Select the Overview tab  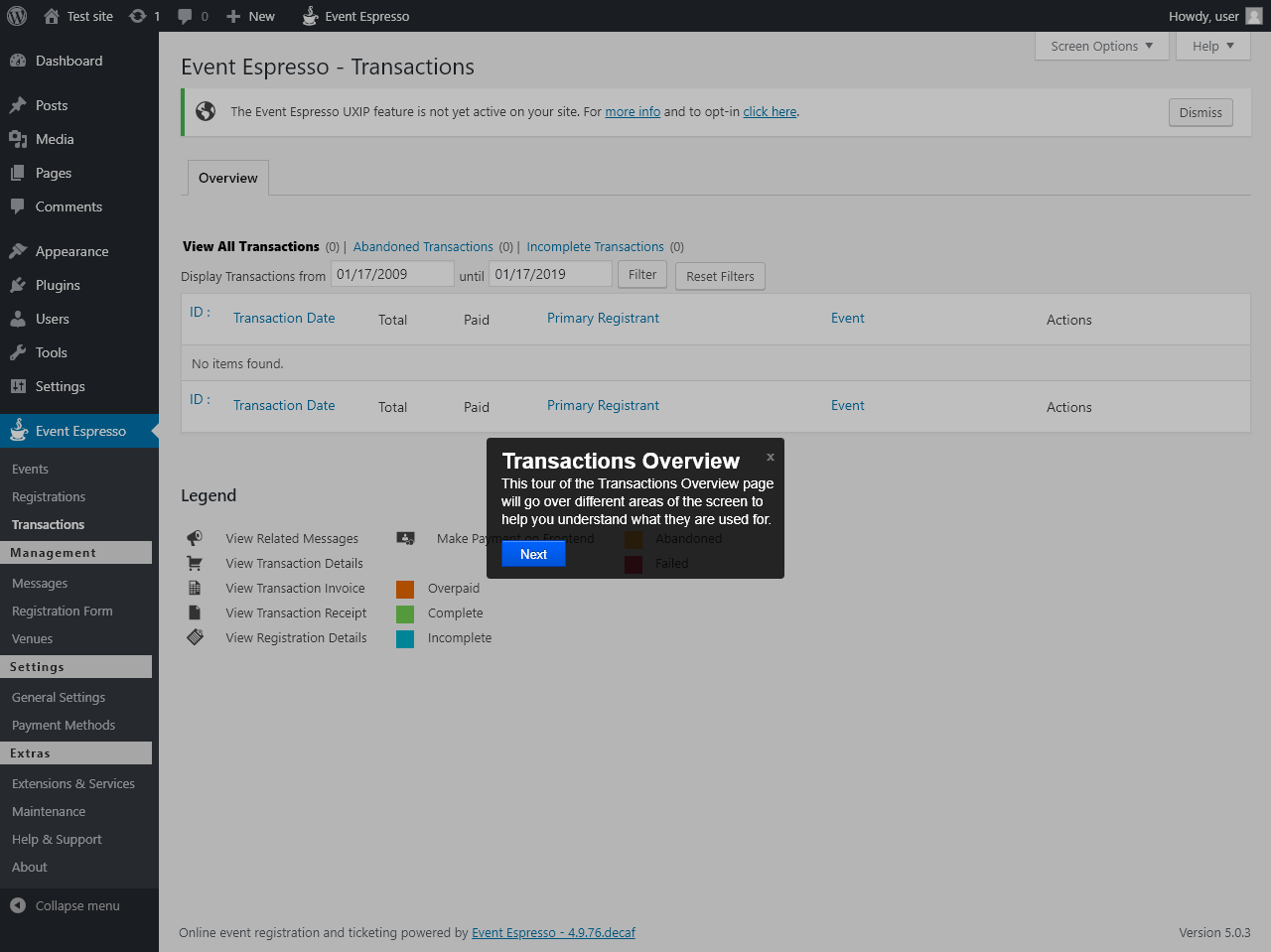coord(227,178)
